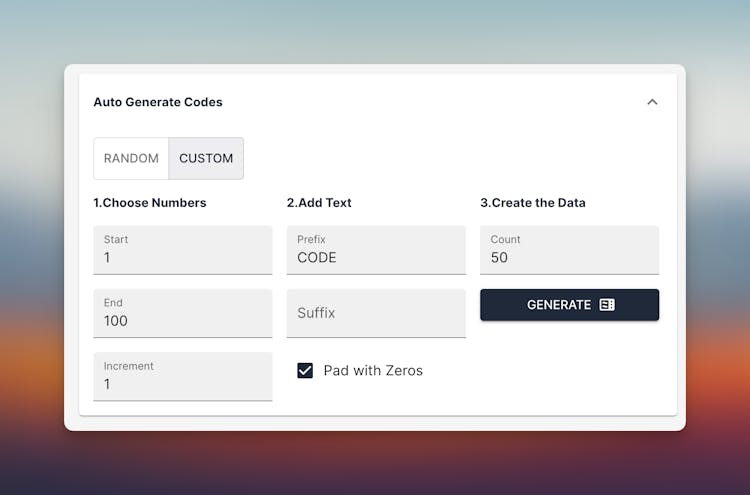This screenshot has width=750, height=495.
Task: Select the CUSTOM tab
Action: (206, 158)
